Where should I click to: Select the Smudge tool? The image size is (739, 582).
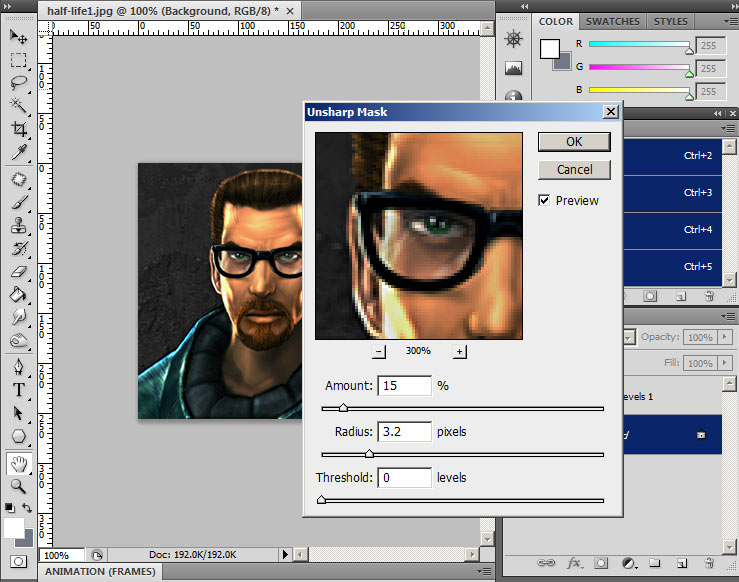(18, 317)
